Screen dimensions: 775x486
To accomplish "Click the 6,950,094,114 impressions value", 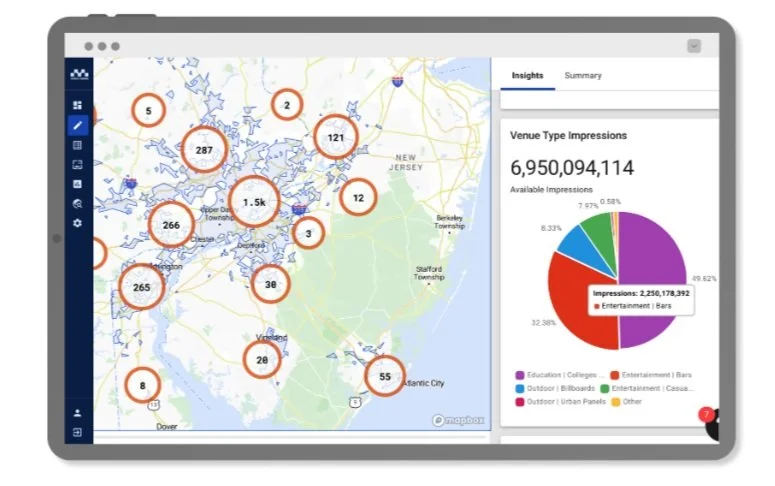I will click(572, 168).
